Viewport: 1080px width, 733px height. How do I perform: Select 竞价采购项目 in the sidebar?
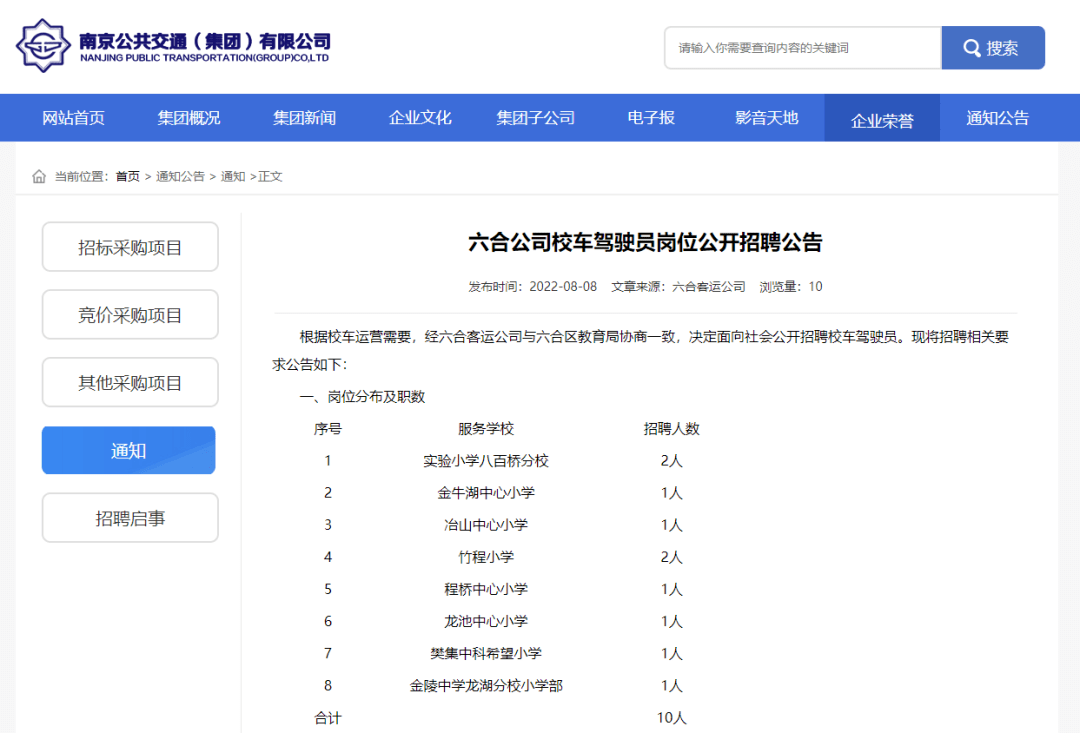[129, 314]
